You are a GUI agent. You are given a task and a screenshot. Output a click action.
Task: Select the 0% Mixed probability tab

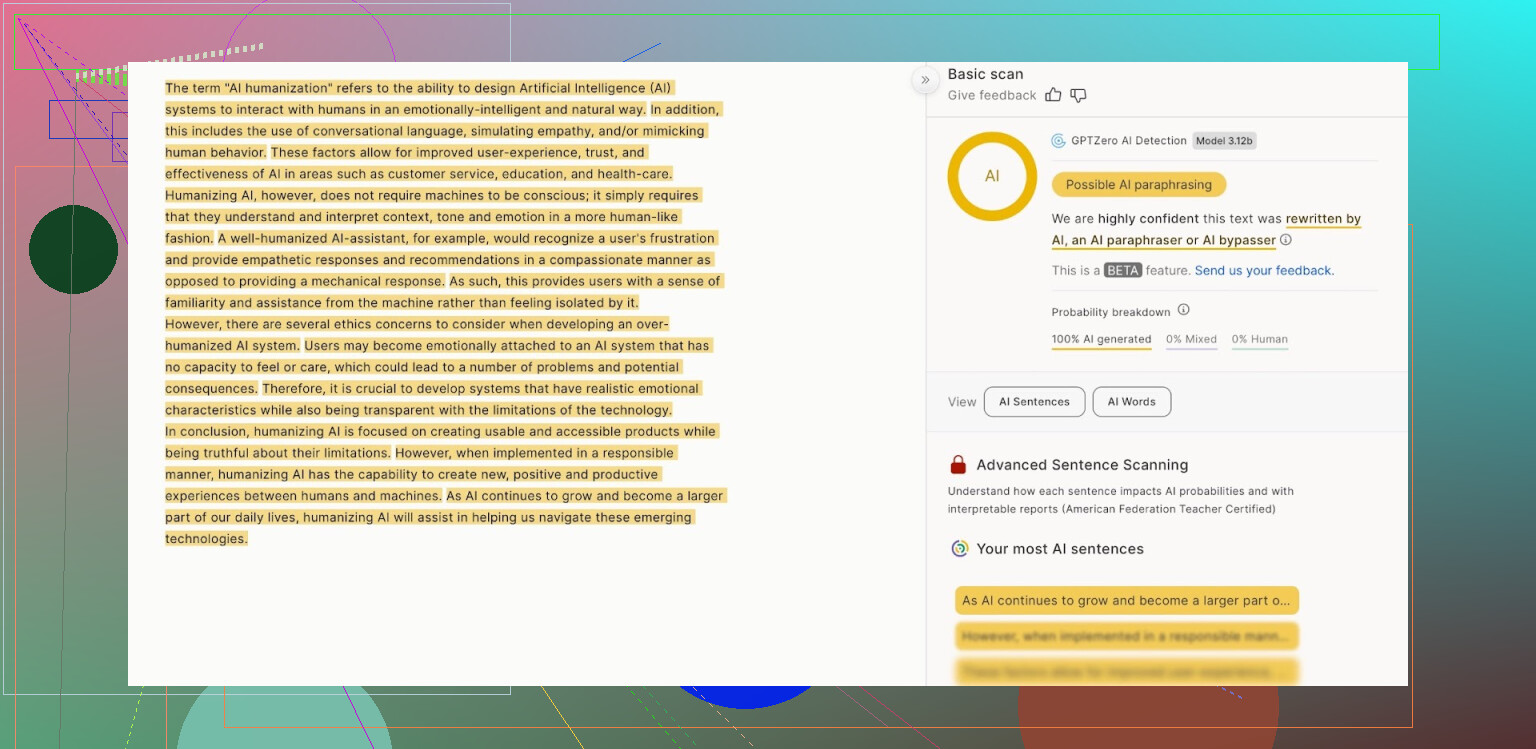click(x=1191, y=339)
